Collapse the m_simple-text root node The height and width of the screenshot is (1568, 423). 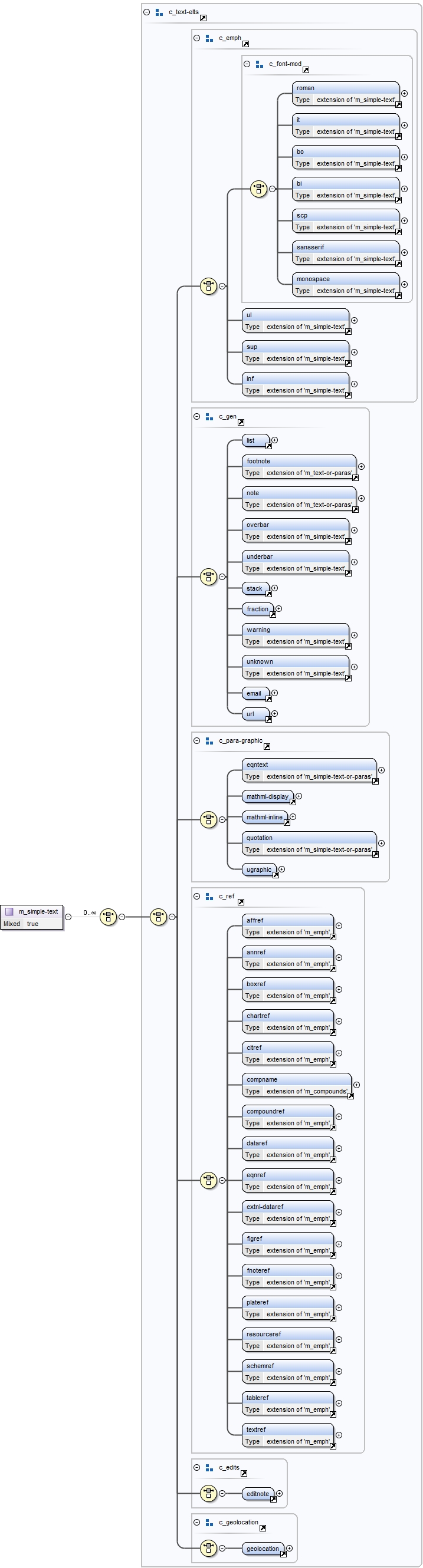[x=68, y=917]
